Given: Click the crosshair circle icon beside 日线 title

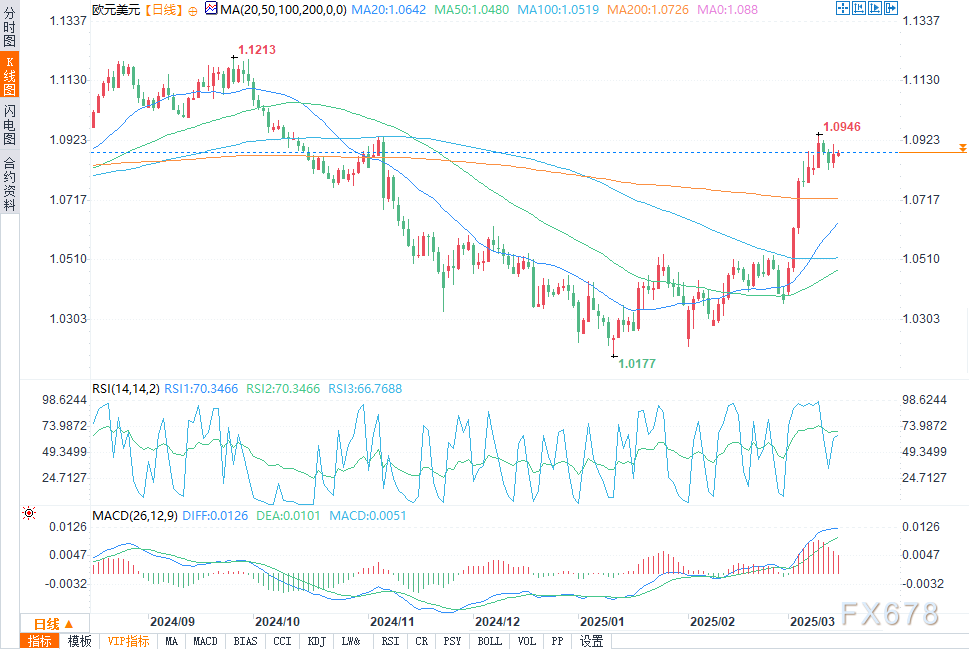Looking at the screenshot, I should coord(192,9).
